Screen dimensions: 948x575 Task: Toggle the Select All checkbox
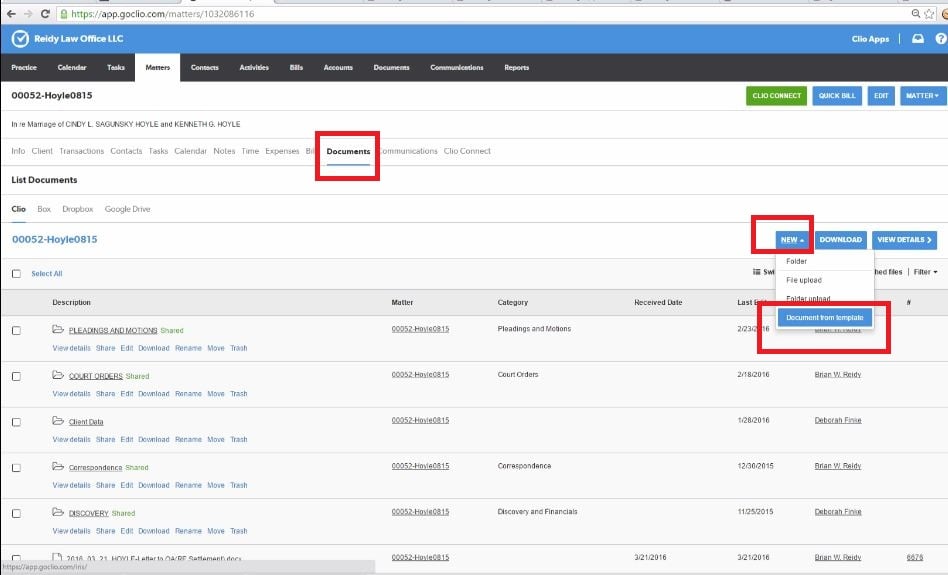16,274
